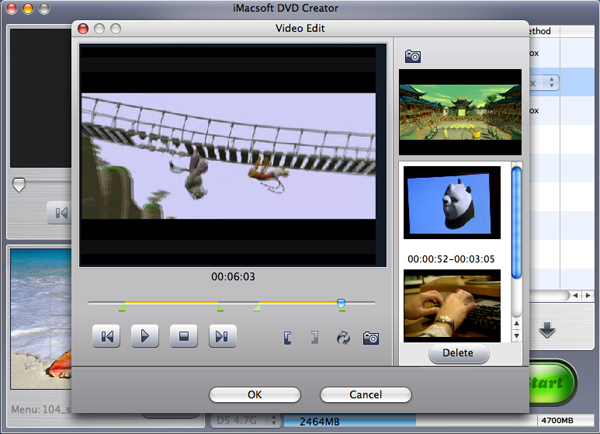This screenshot has height=434, width=600.
Task: Open the D5 4.7G disc size dropdown
Action: coord(245,421)
